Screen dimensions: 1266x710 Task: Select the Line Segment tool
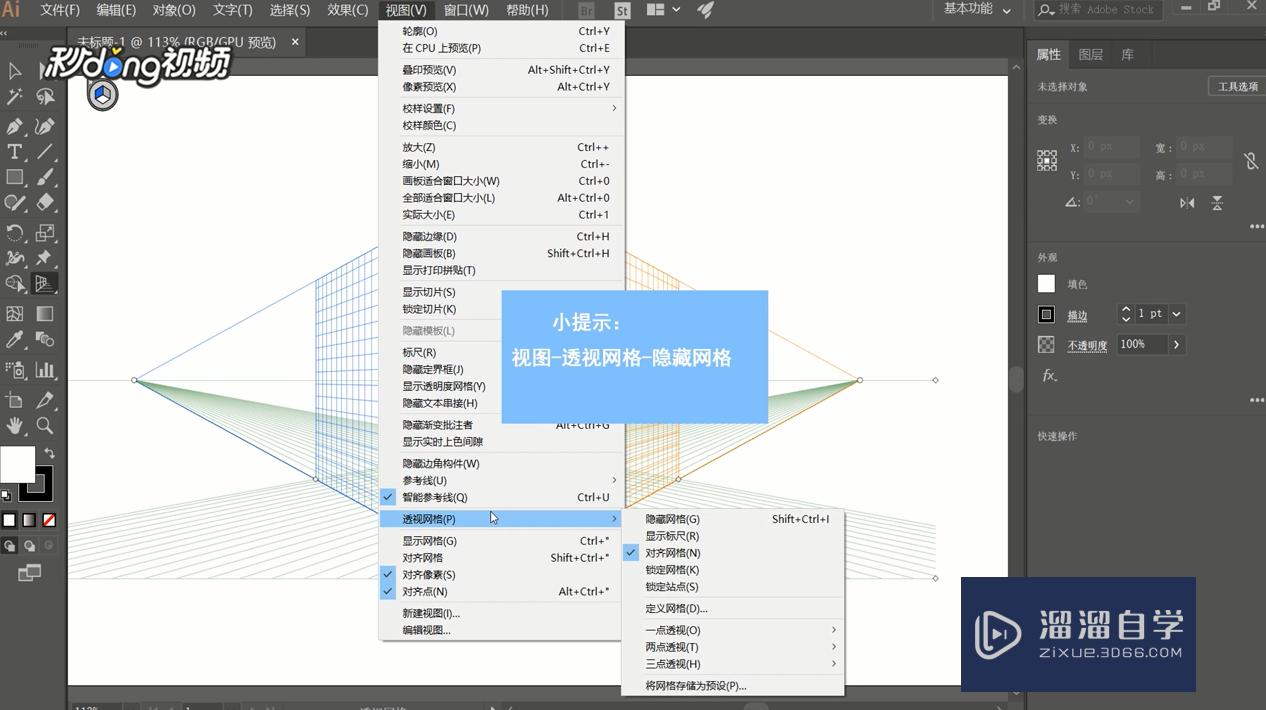pos(45,153)
